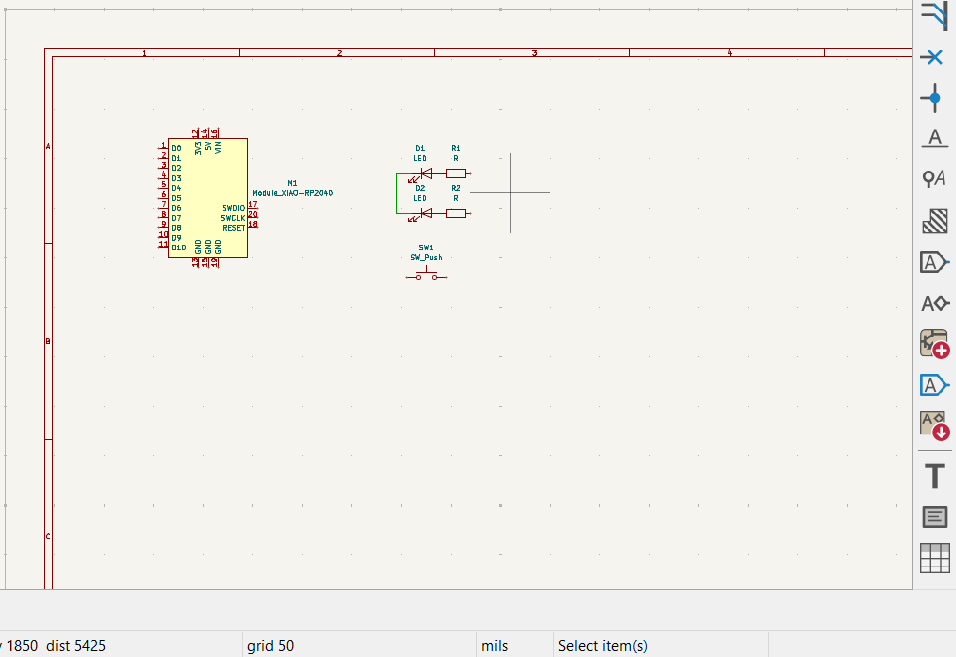Select the junction placement tool

[x=934, y=98]
